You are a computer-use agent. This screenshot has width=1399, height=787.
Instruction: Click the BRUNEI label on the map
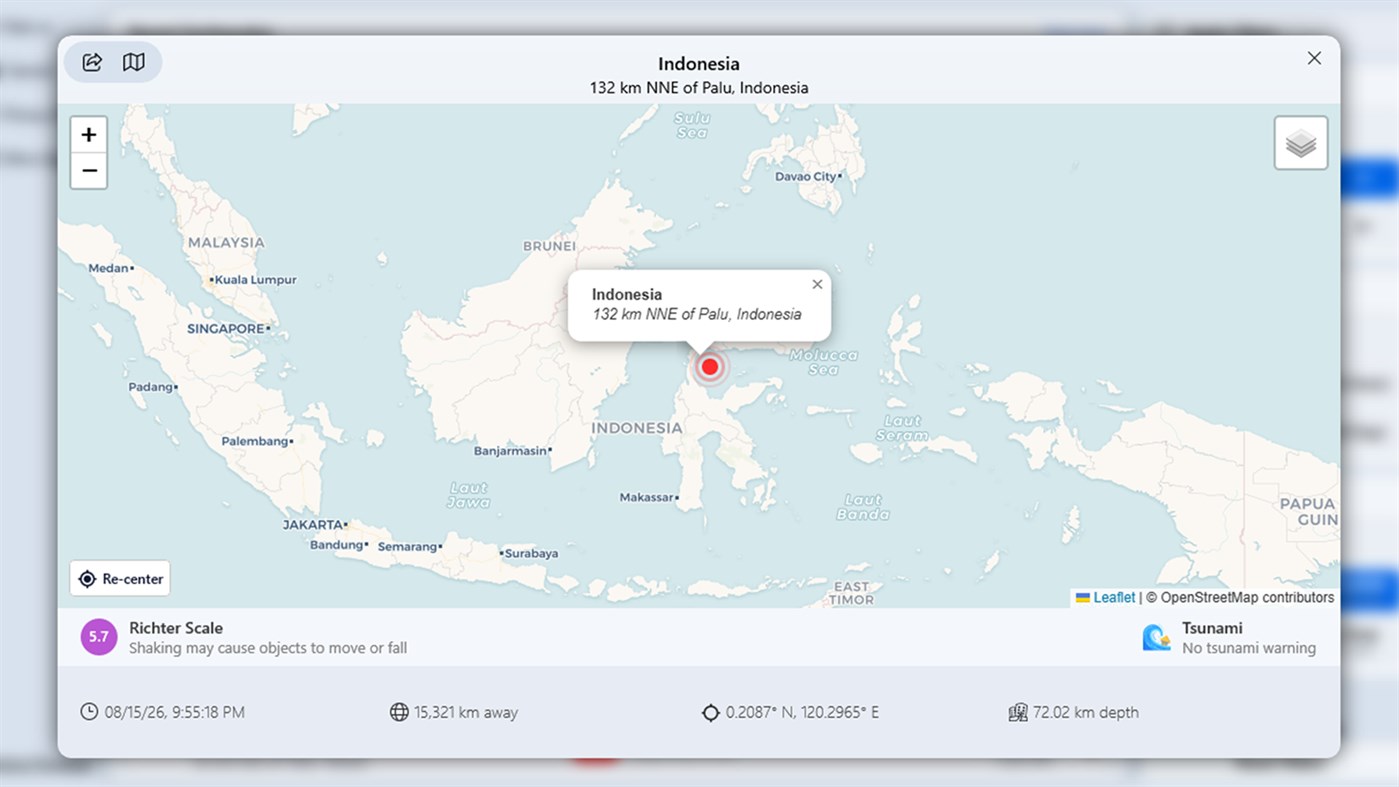(549, 246)
